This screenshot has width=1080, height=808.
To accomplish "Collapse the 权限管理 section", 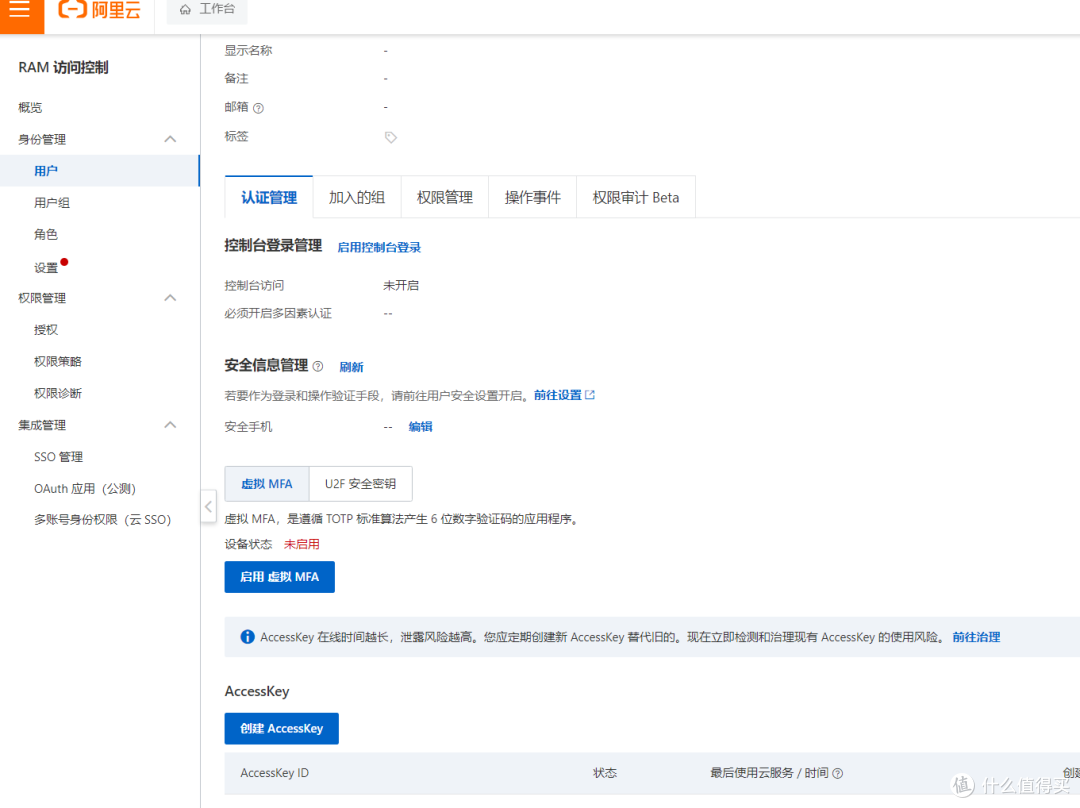I will [170, 298].
